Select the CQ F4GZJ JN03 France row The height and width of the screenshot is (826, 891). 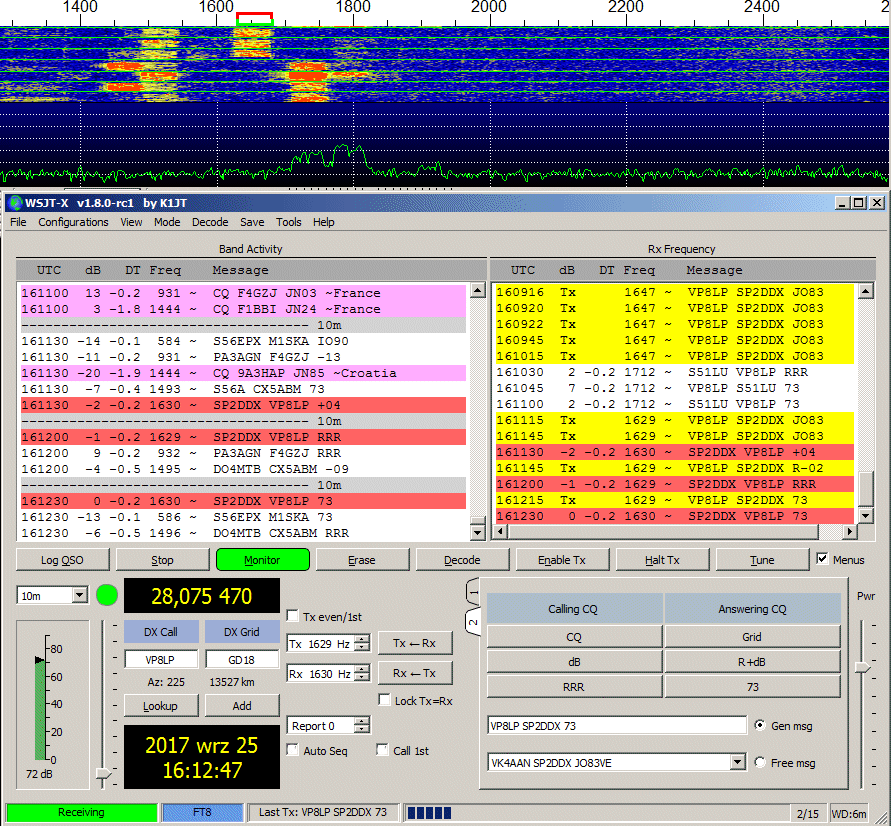click(243, 293)
